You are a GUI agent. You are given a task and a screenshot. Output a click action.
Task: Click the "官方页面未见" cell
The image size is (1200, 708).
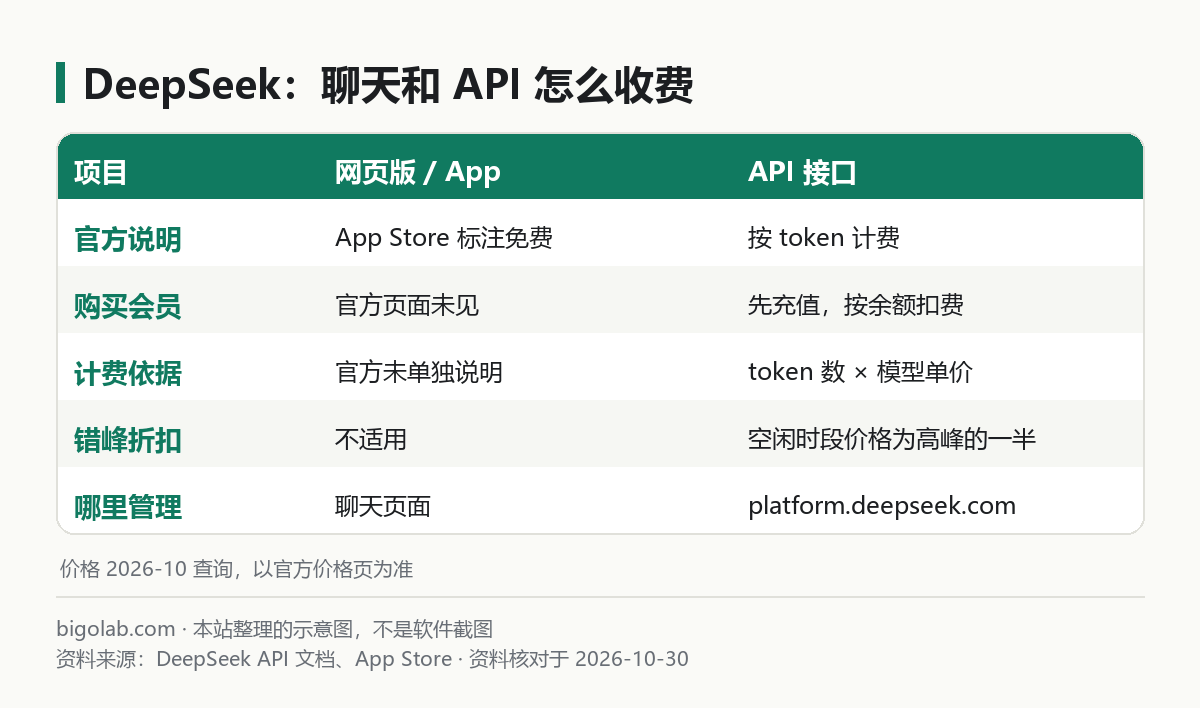point(407,305)
